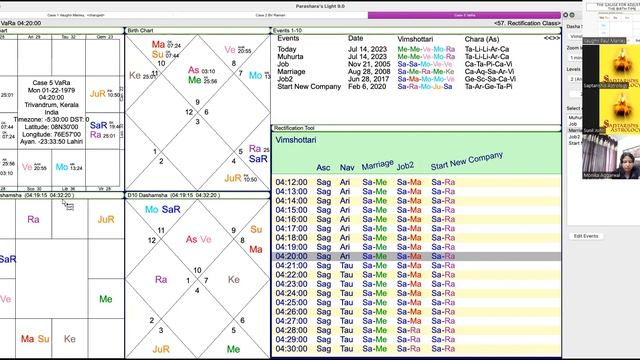Click the <<>> navigation arrows in Events panel

(x=552, y=38)
